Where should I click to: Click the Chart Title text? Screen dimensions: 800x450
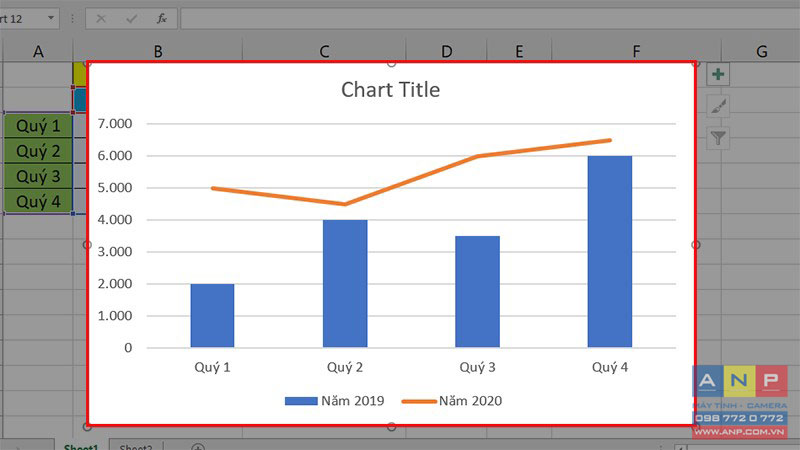[390, 90]
